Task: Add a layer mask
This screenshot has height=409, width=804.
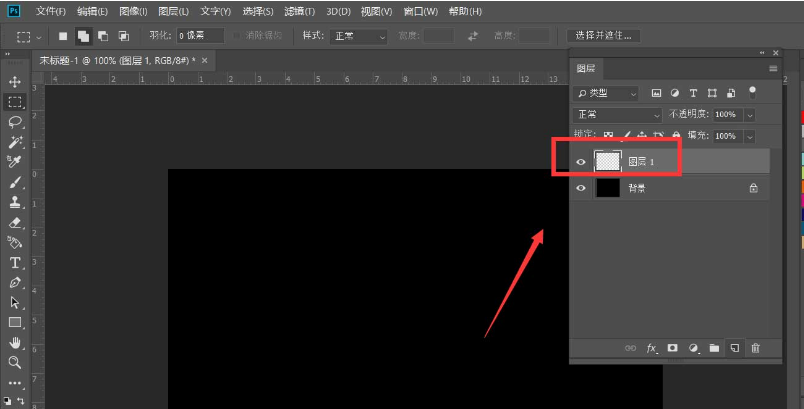Action: tap(672, 348)
